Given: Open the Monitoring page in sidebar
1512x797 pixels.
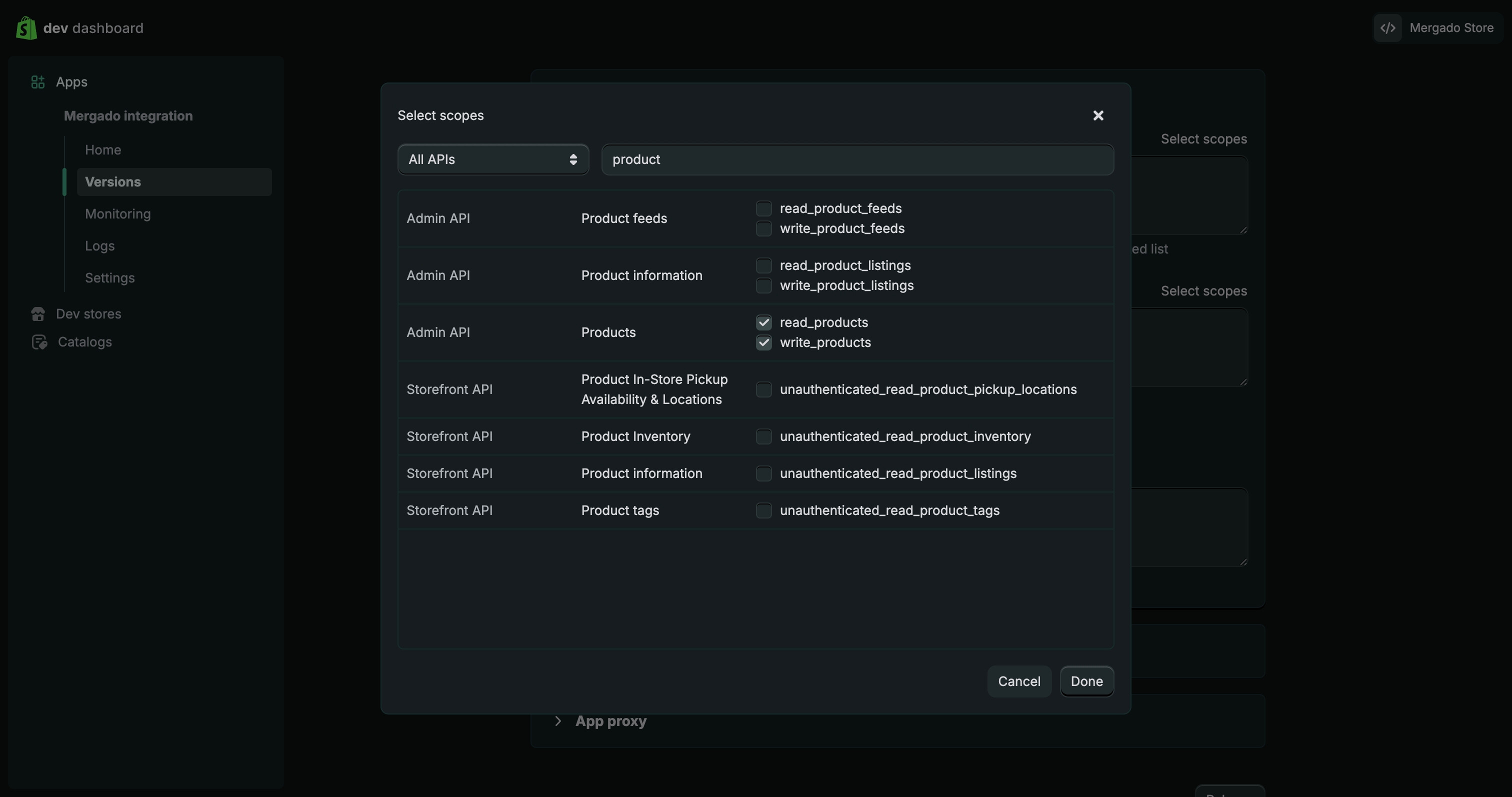Looking at the screenshot, I should [118, 213].
